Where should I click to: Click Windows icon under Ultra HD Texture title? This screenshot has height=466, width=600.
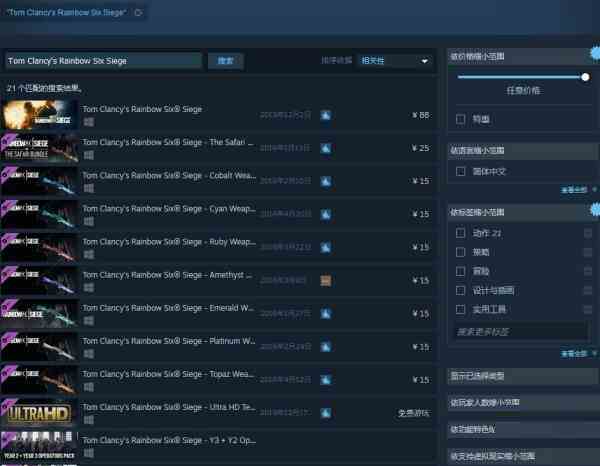89,420
